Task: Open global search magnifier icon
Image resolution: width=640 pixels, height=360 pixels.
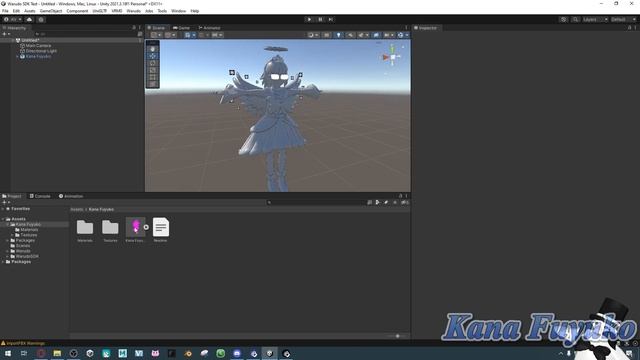Action: tap(575, 19)
